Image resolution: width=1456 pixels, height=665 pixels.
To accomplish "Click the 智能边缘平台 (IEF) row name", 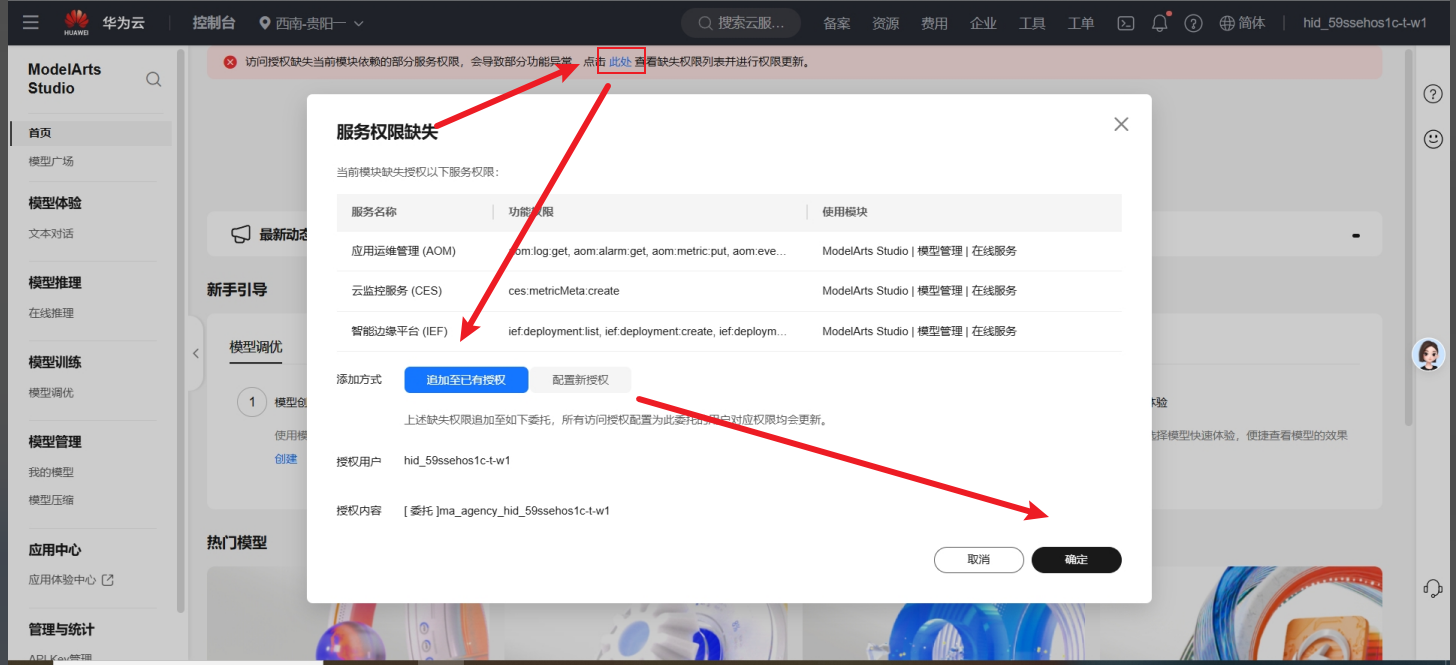I will 399,331.
